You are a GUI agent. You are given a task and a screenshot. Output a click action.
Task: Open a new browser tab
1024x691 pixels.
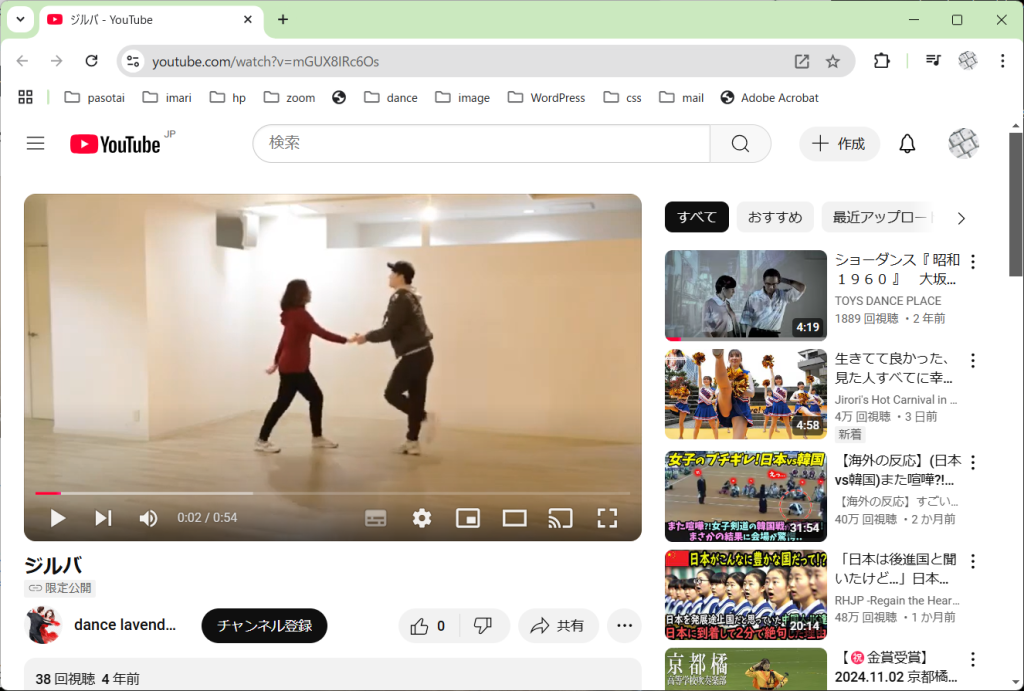coord(283,20)
